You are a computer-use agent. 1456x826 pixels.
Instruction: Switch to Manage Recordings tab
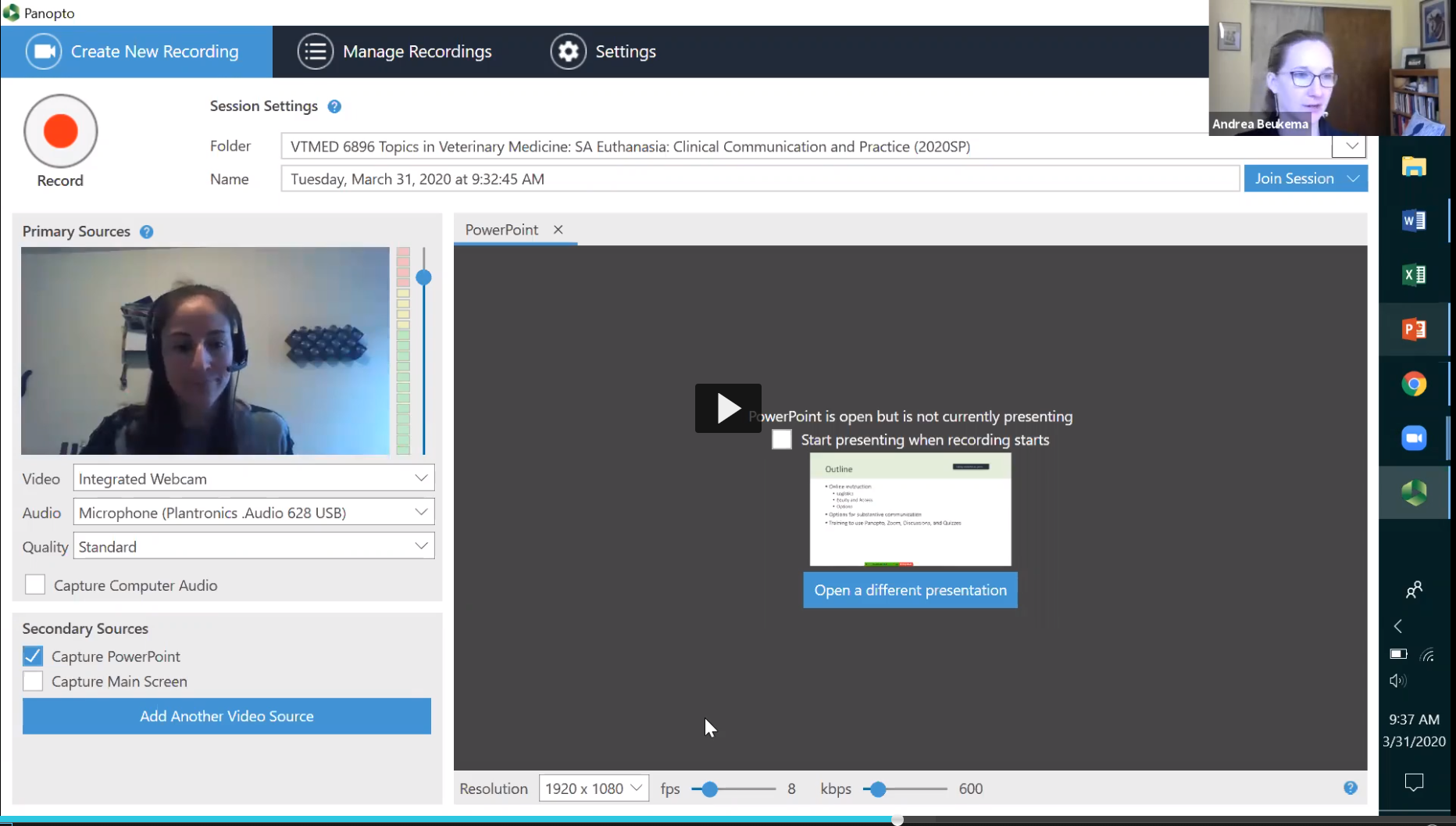pos(394,52)
